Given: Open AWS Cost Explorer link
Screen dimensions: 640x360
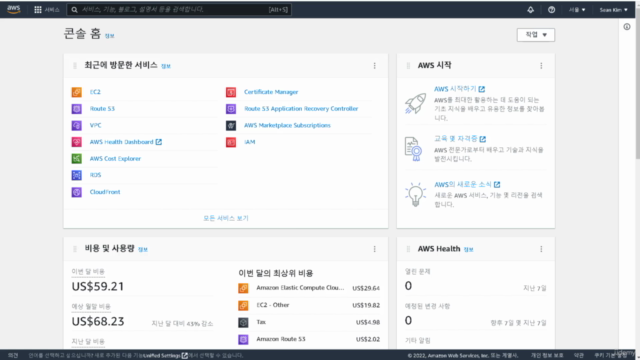Looking at the screenshot, I should click(x=115, y=158).
